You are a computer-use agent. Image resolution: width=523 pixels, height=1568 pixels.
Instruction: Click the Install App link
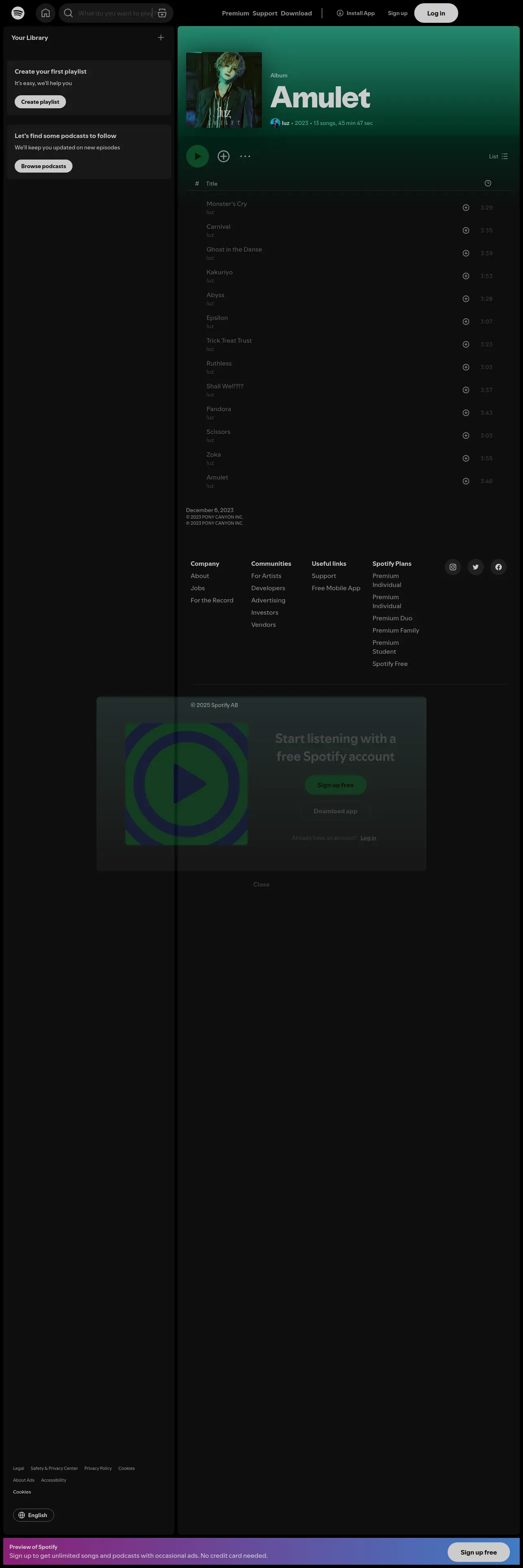click(x=356, y=13)
